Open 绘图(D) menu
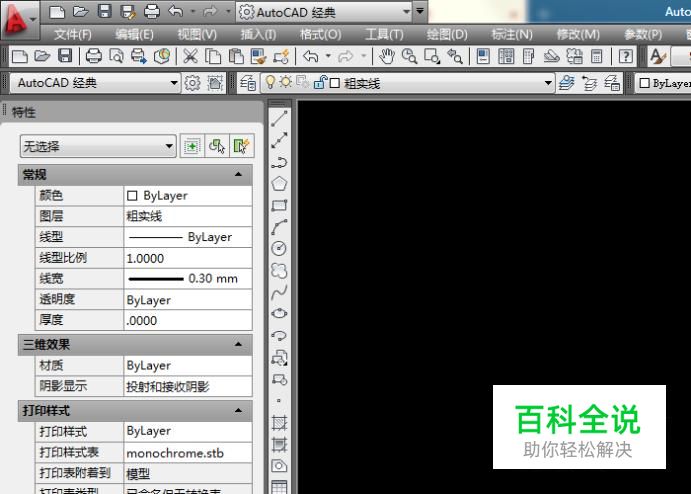The height and width of the screenshot is (494, 691). 447,34
